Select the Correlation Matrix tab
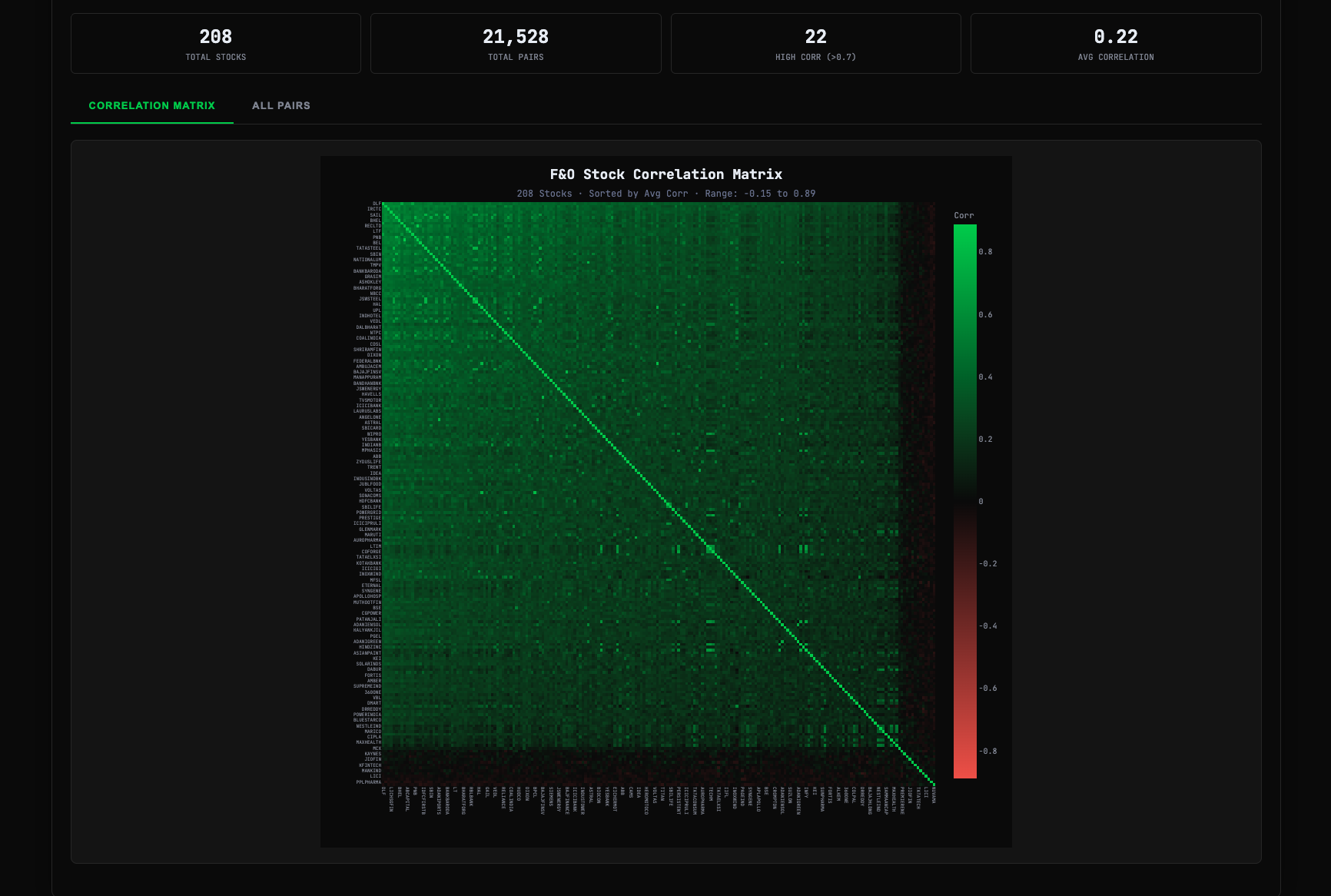This screenshot has width=1331, height=896. [151, 105]
